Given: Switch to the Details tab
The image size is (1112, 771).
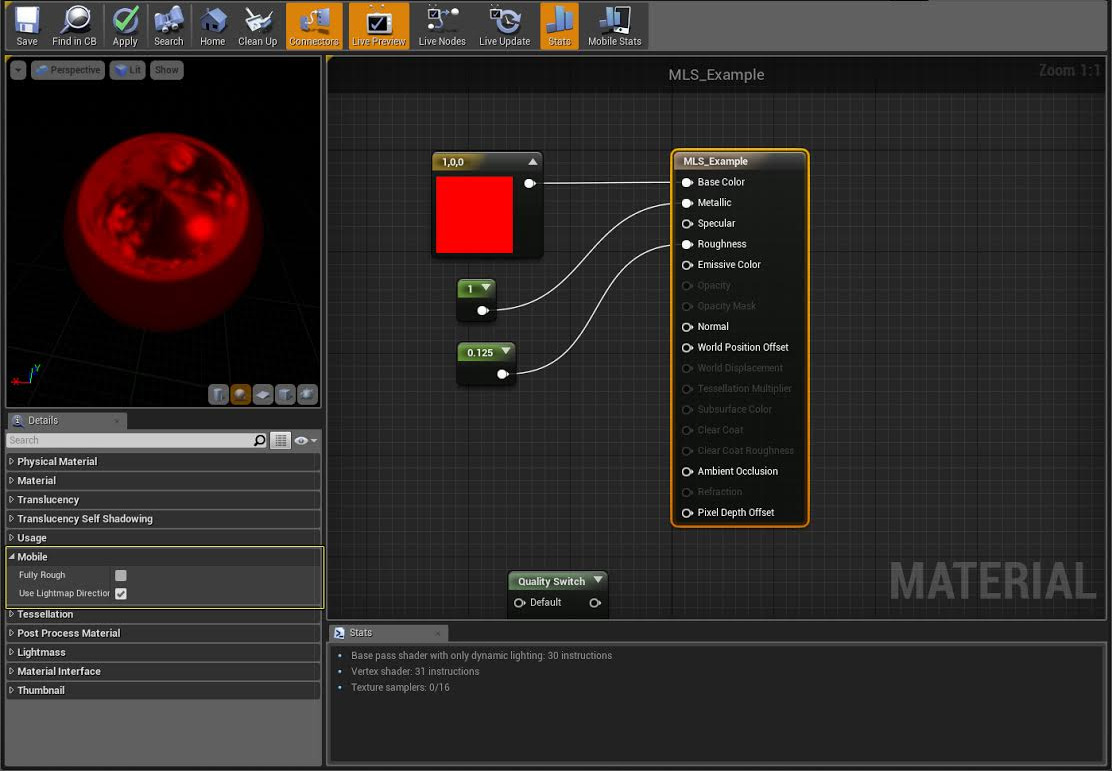Looking at the screenshot, I should click(x=43, y=421).
